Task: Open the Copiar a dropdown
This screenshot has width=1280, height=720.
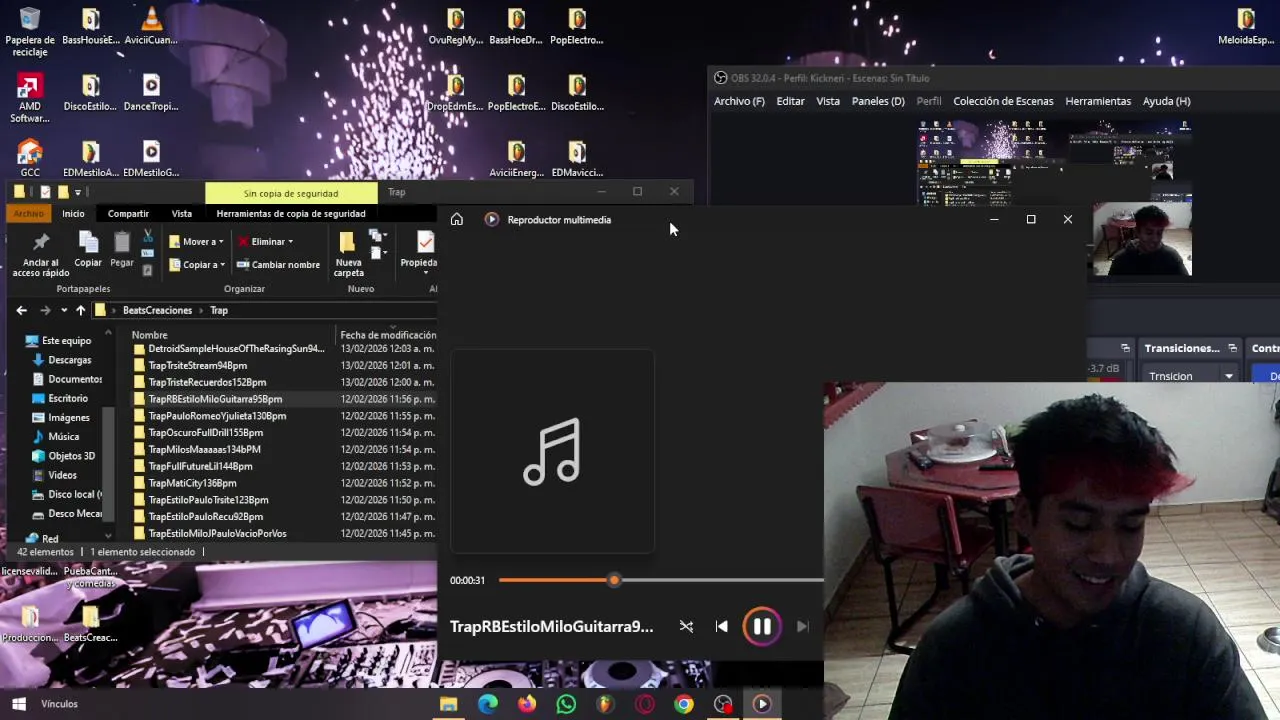Action: pos(196,264)
